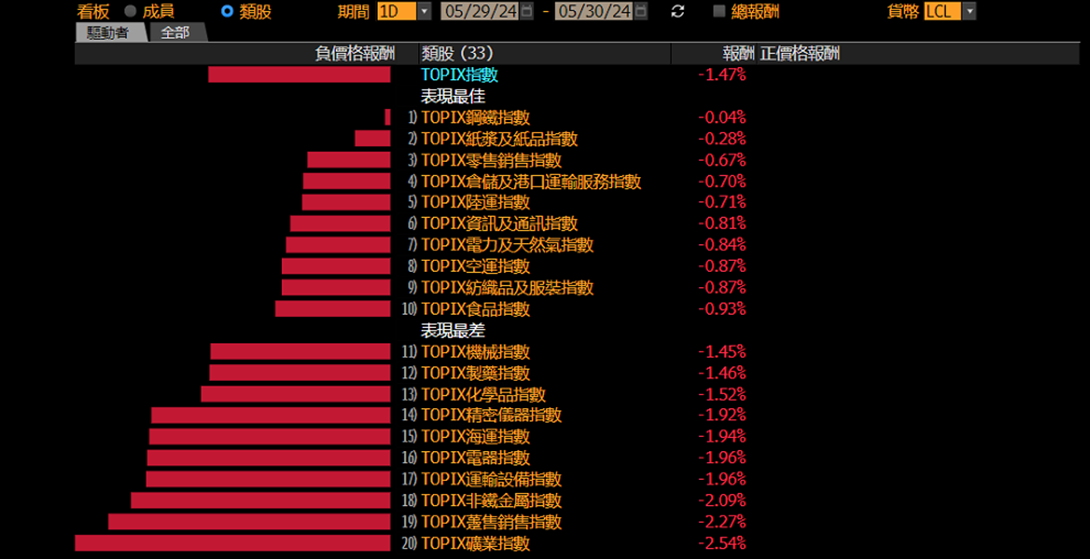Screen dimensions: 1090x559
Task: Open TOPIX空運指數 row
Action: tap(475, 266)
